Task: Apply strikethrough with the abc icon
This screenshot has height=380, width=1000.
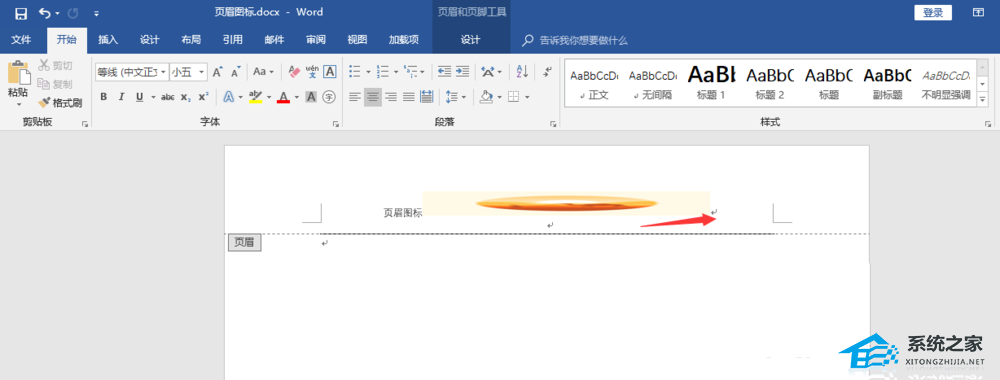Action: pos(168,97)
